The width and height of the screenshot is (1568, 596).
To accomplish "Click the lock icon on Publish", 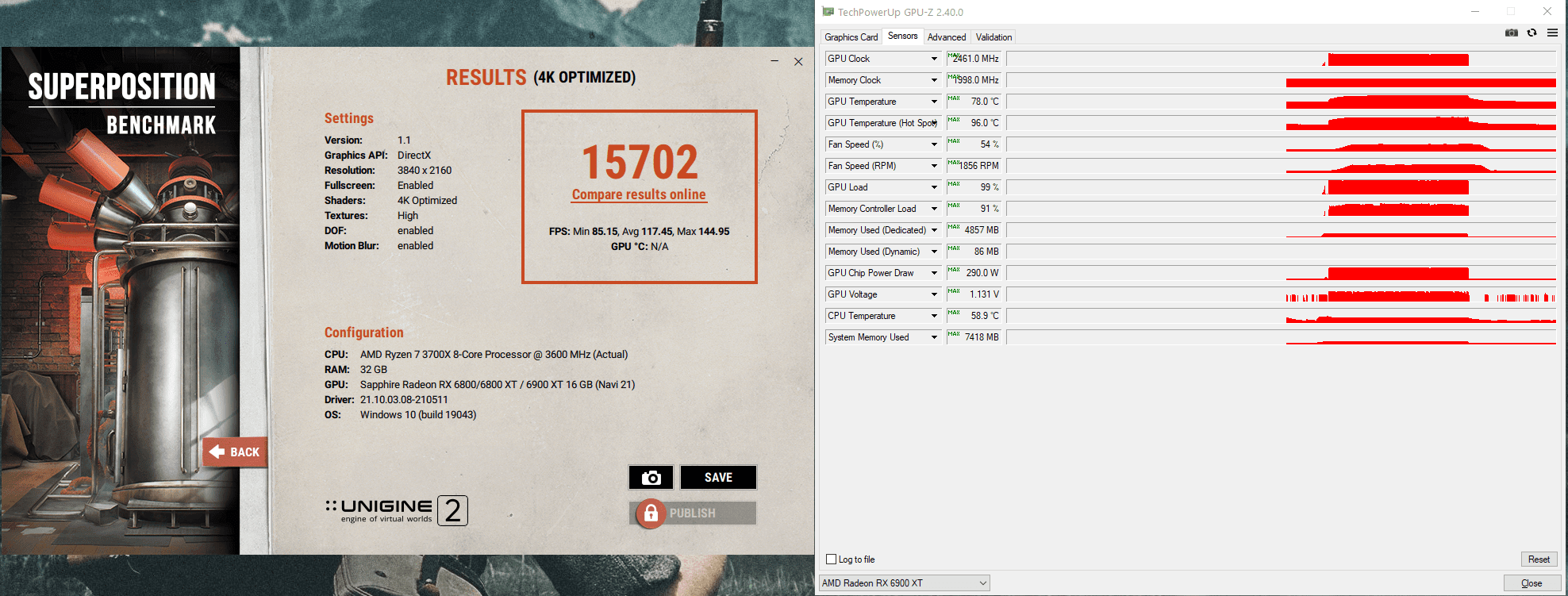I will (x=651, y=513).
